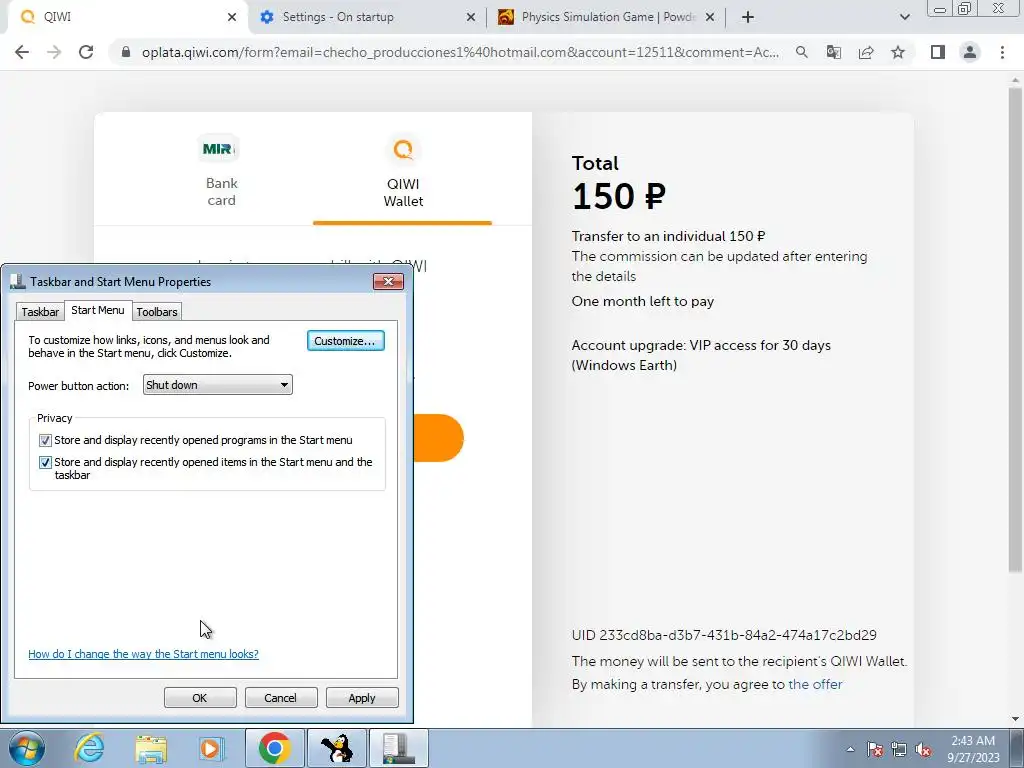Viewport: 1024px width, 768px height.
Task: Open the translate page icon
Action: click(833, 52)
